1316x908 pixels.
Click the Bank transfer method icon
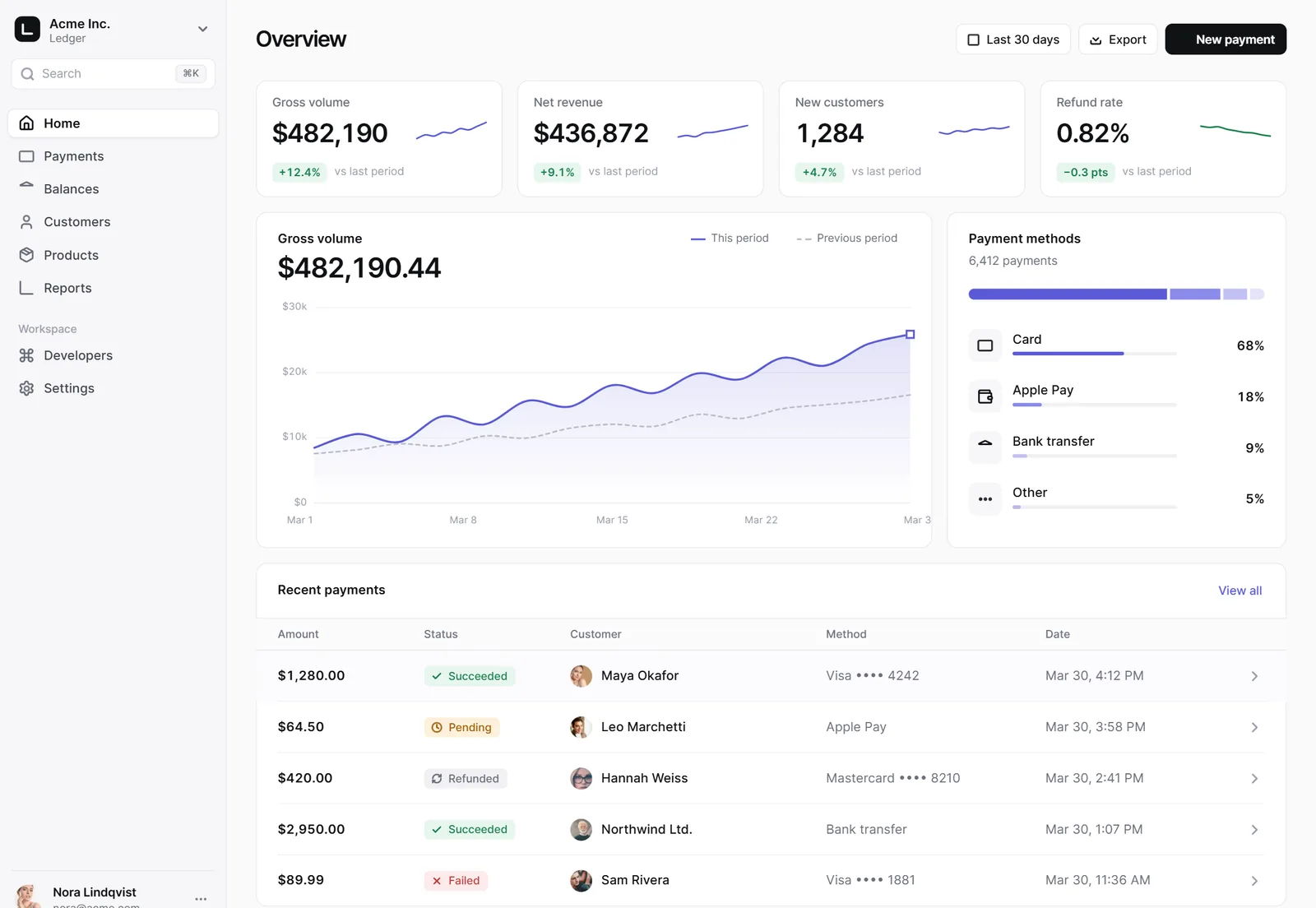[985, 448]
